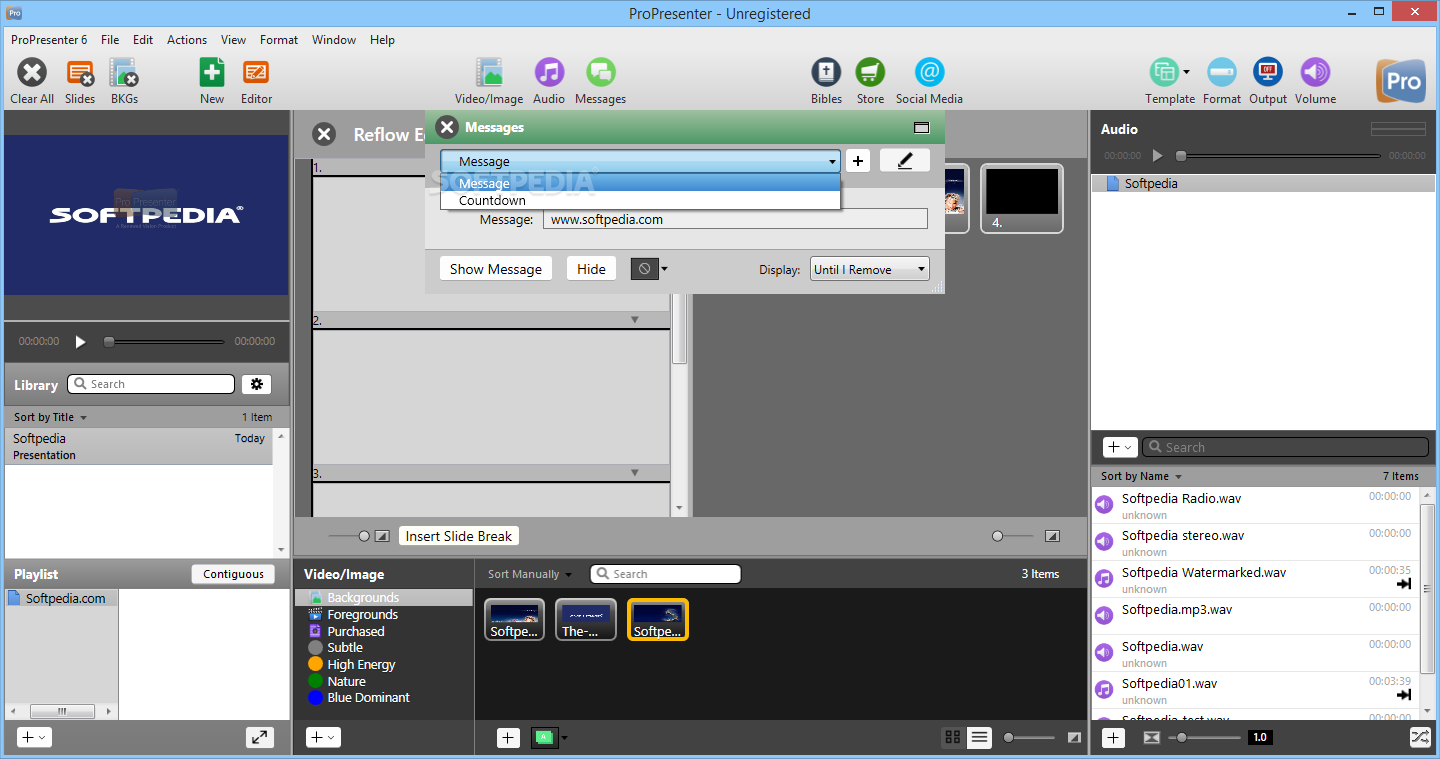
Task: Open Sort Manually dropdown
Action: coord(530,574)
